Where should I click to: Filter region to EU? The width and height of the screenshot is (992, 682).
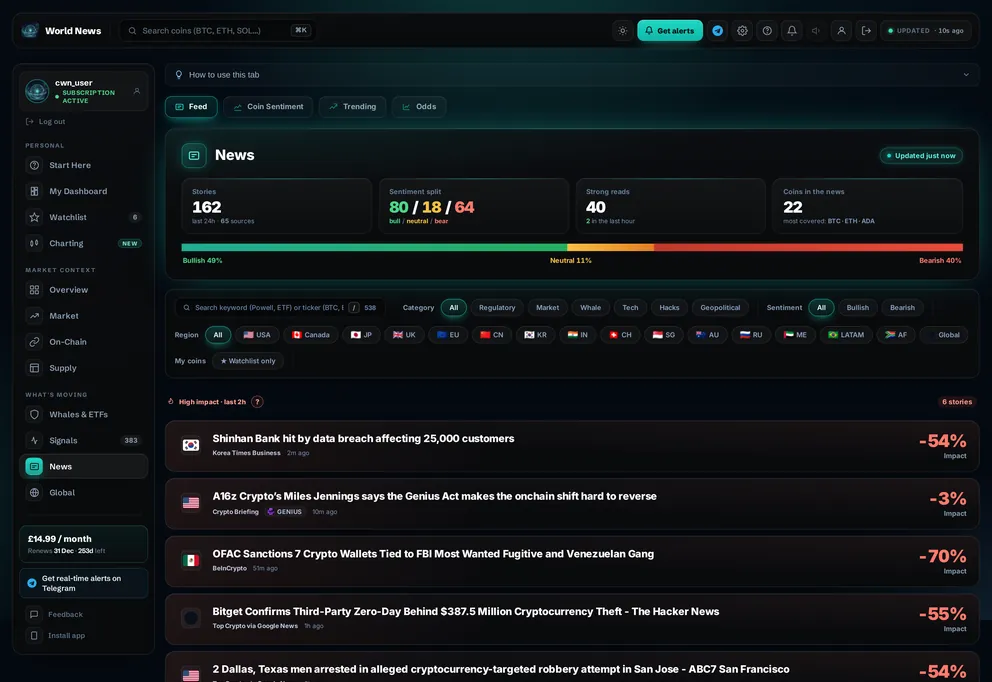tap(448, 335)
